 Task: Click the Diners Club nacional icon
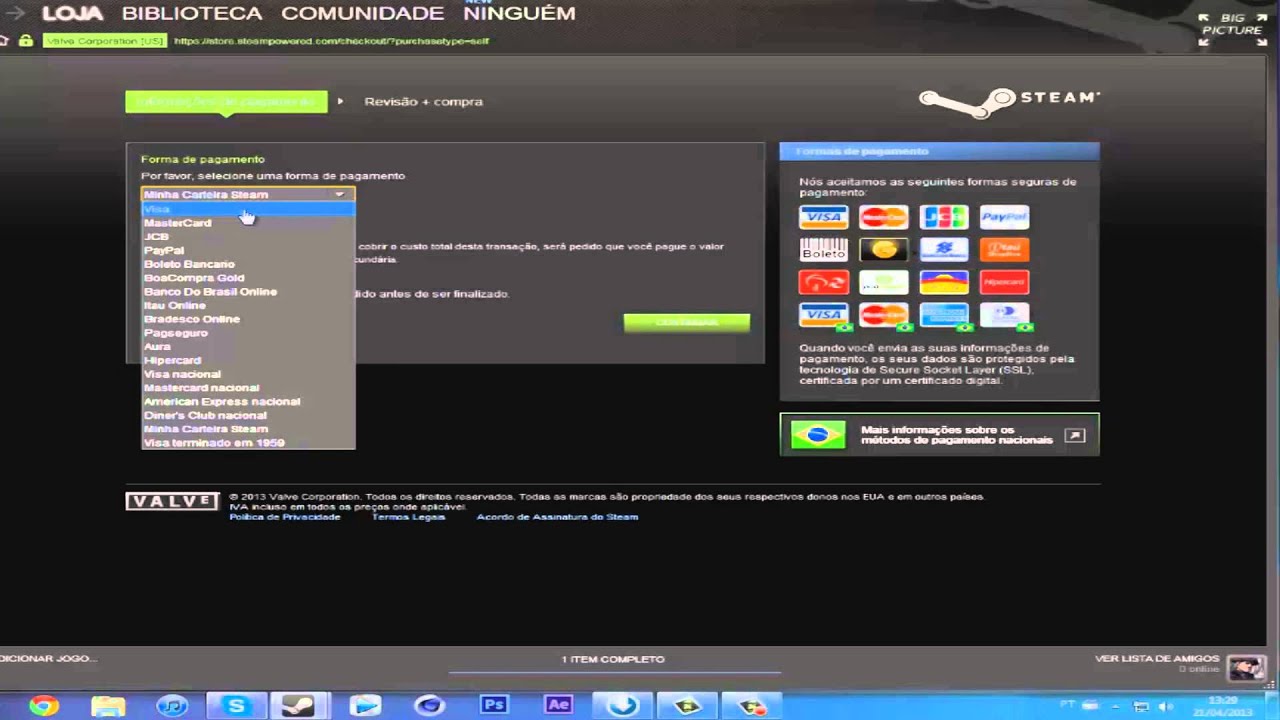[1004, 315]
